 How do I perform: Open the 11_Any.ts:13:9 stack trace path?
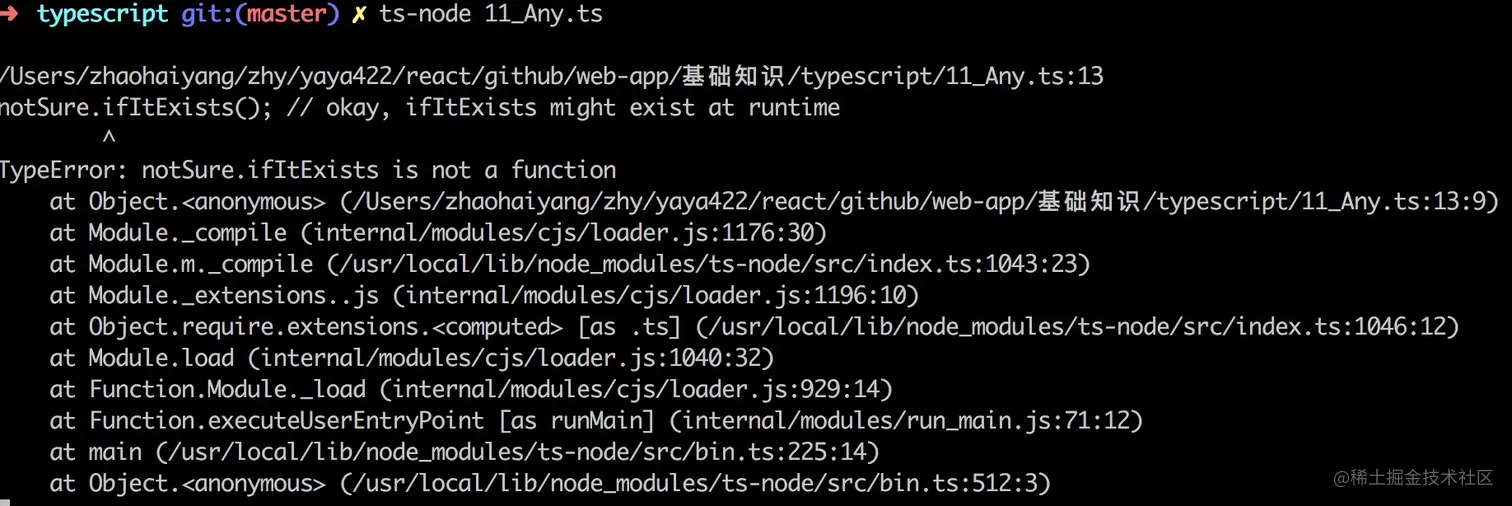(x=918, y=201)
